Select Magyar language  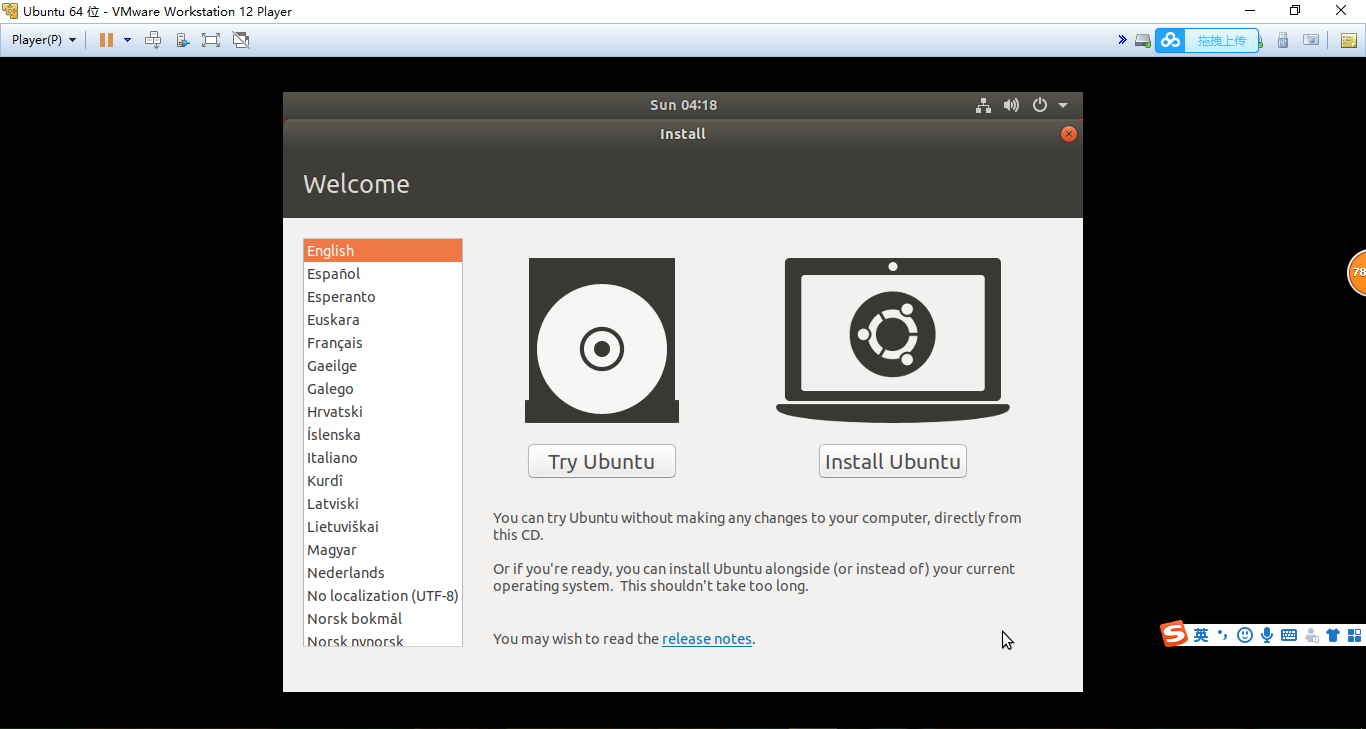(x=383, y=550)
